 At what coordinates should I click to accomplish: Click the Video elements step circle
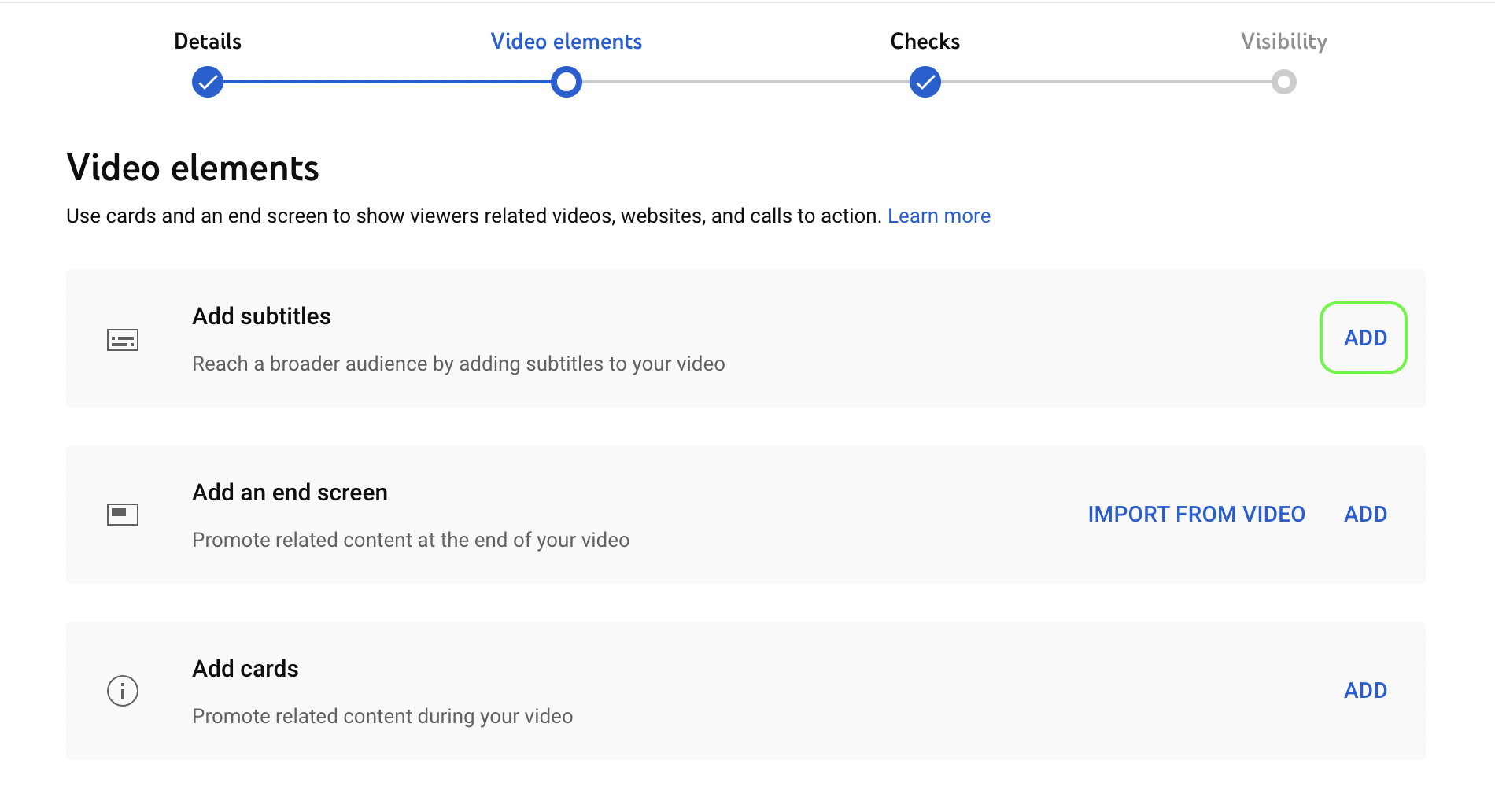pos(567,82)
